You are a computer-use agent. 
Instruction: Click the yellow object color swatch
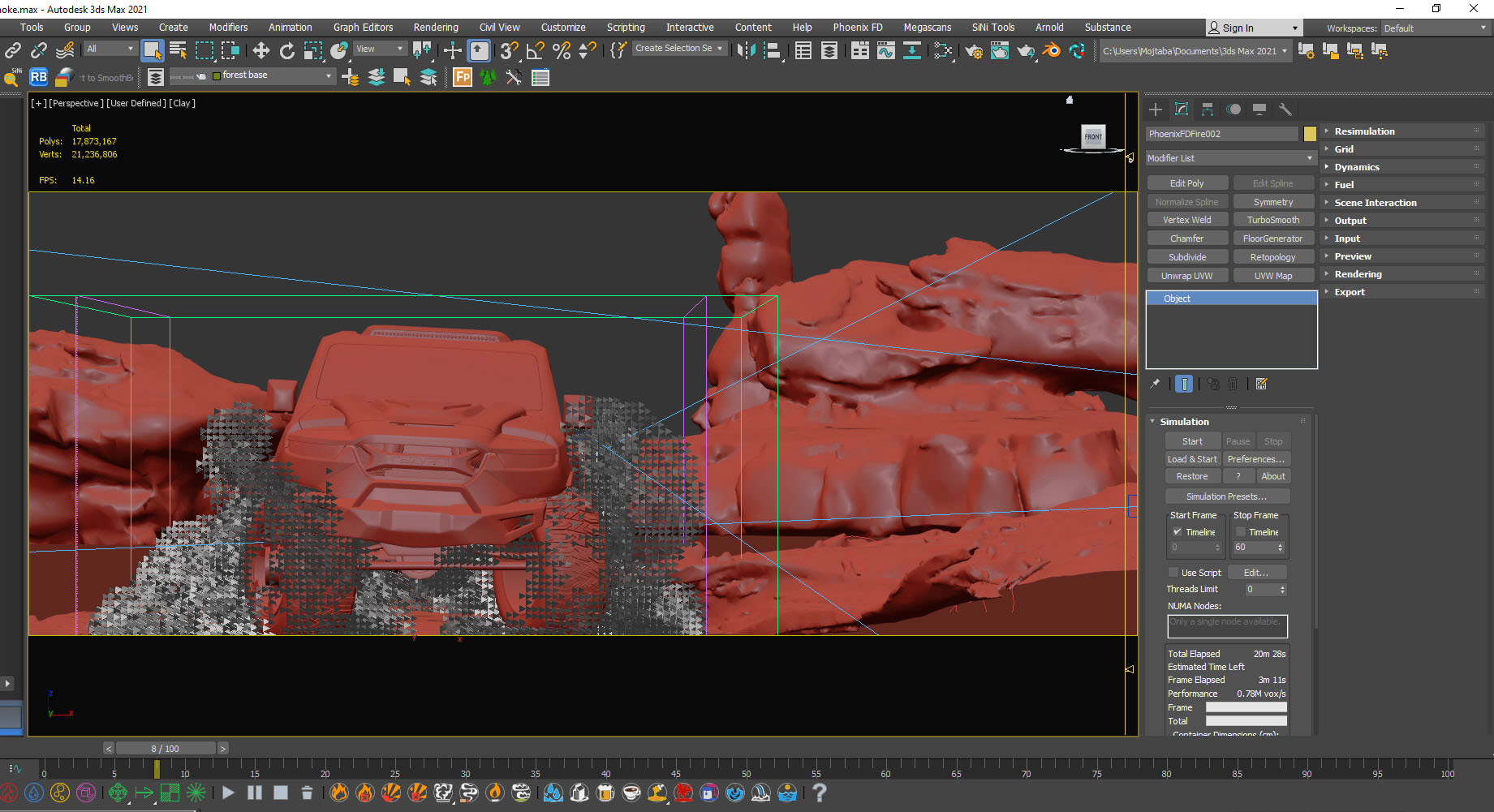tap(1310, 134)
